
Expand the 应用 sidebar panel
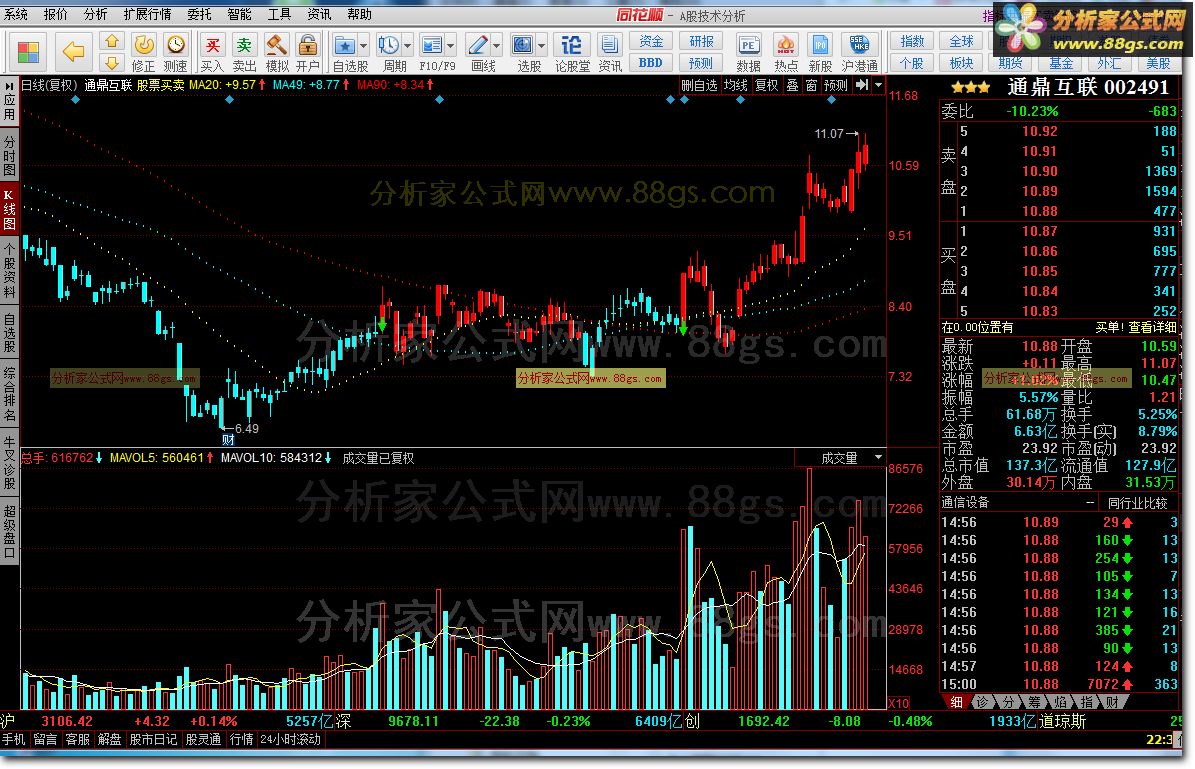pos(9,101)
